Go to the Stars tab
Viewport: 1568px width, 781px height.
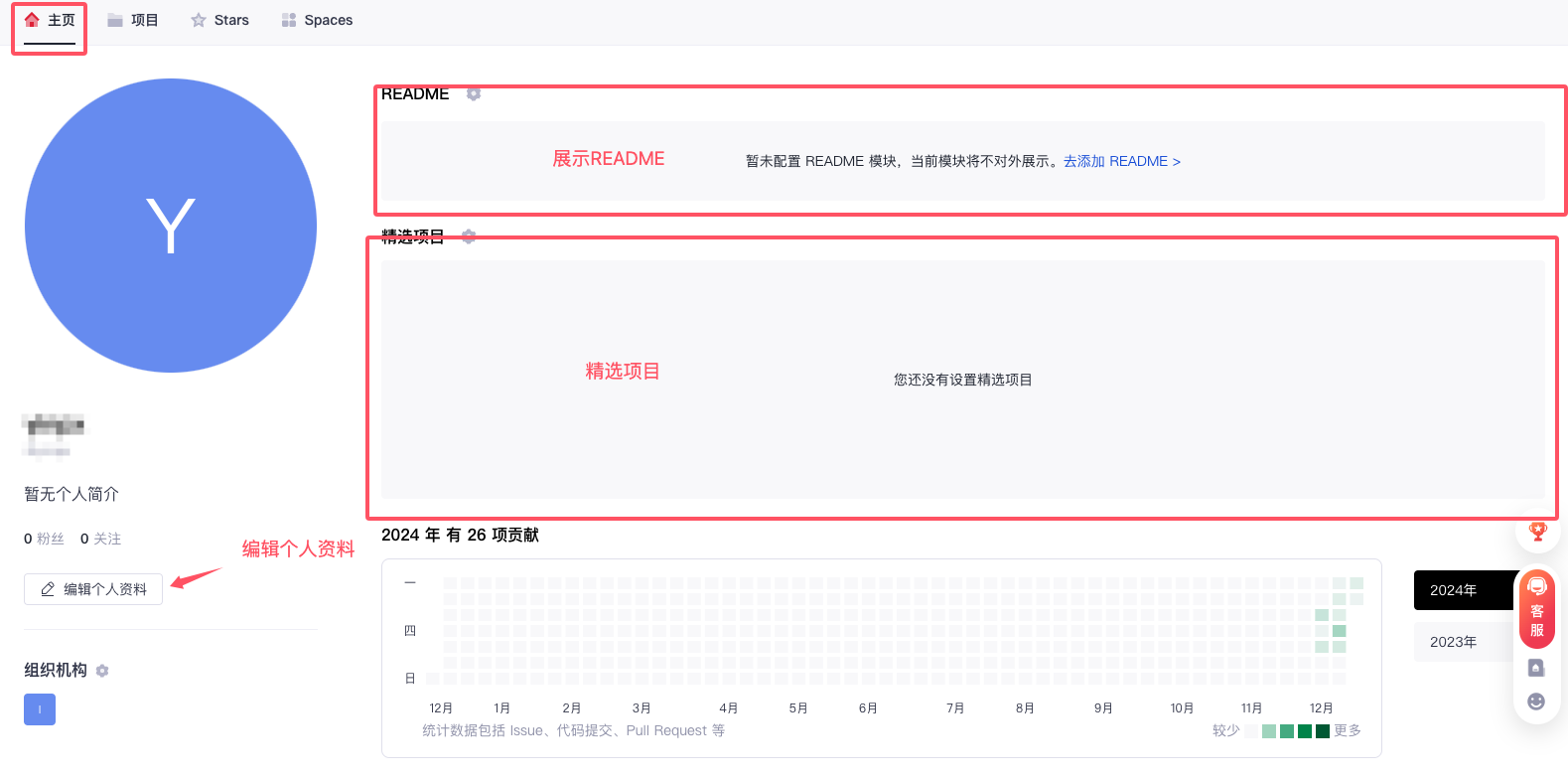click(x=220, y=20)
